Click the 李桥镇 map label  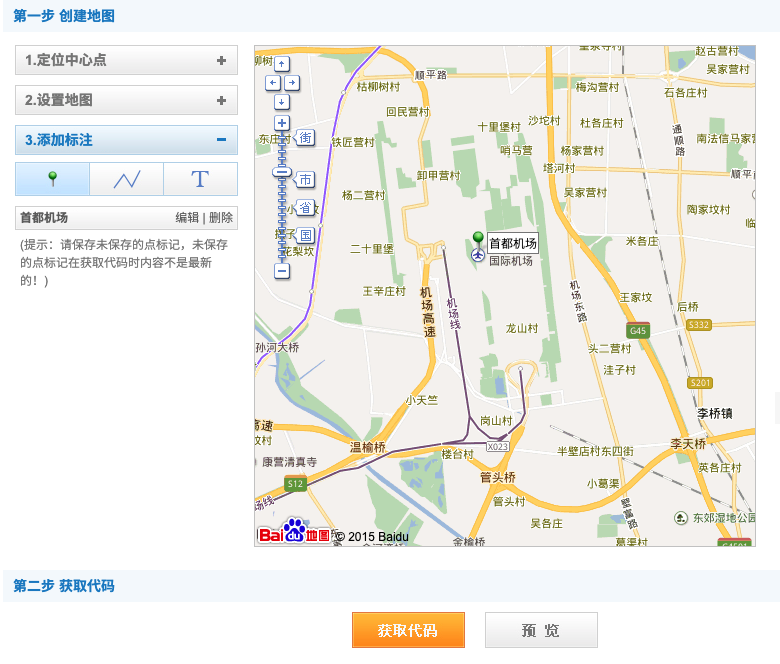click(714, 413)
